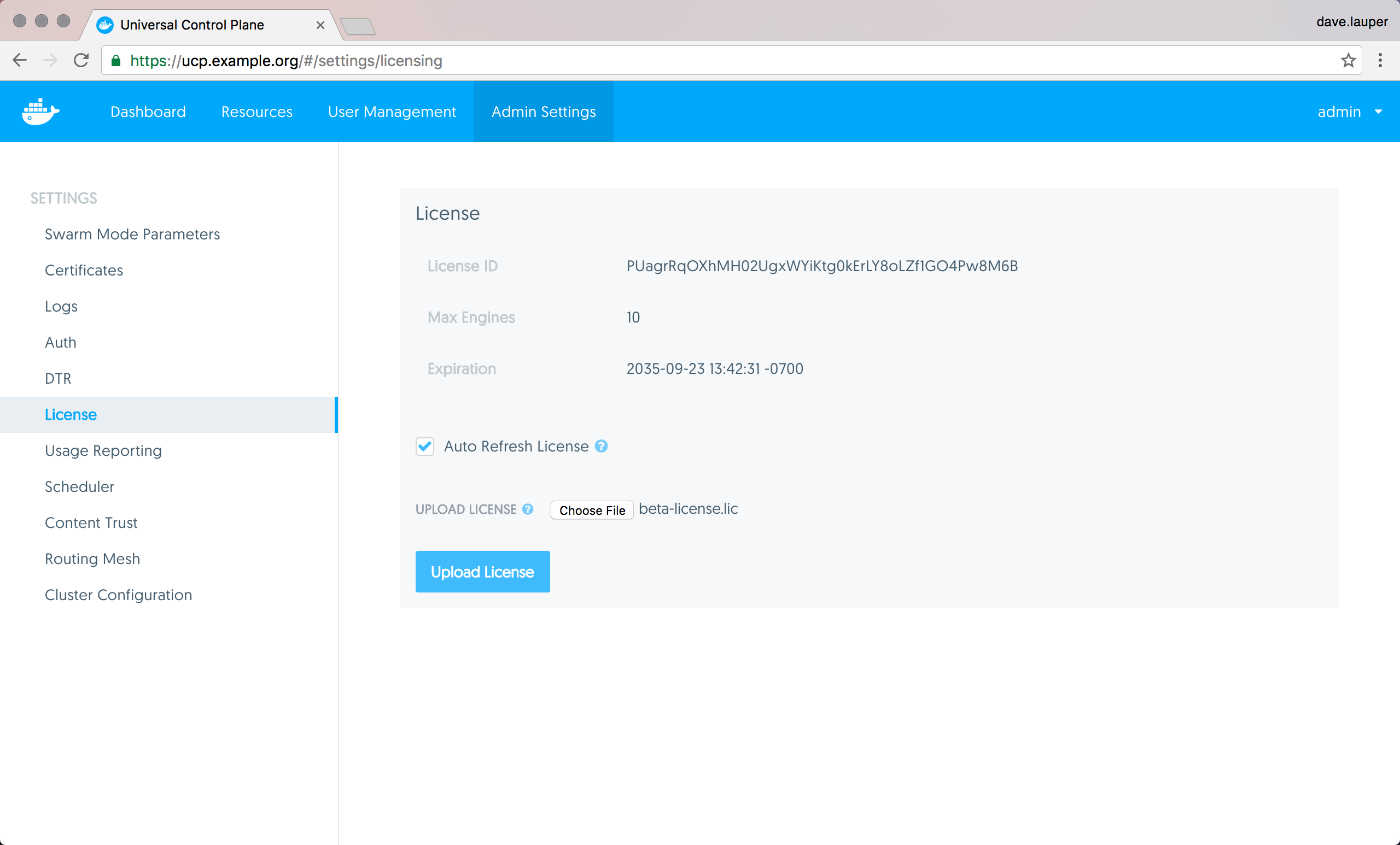Click the Docker whale logo
Viewport: 1400px width, 845px height.
pyautogui.click(x=40, y=112)
